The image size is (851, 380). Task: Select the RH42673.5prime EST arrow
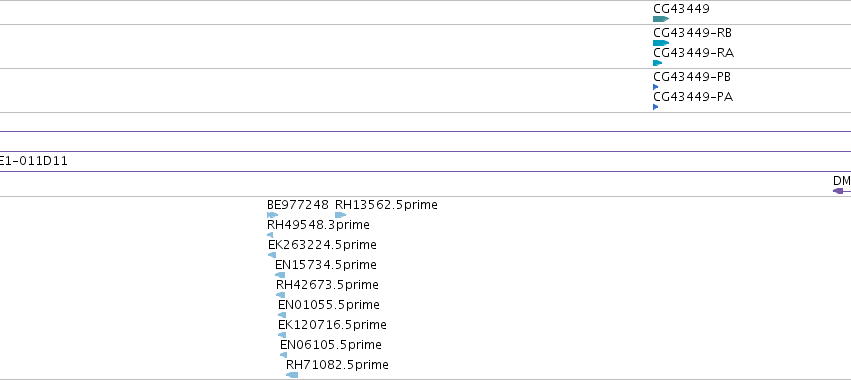(281, 295)
